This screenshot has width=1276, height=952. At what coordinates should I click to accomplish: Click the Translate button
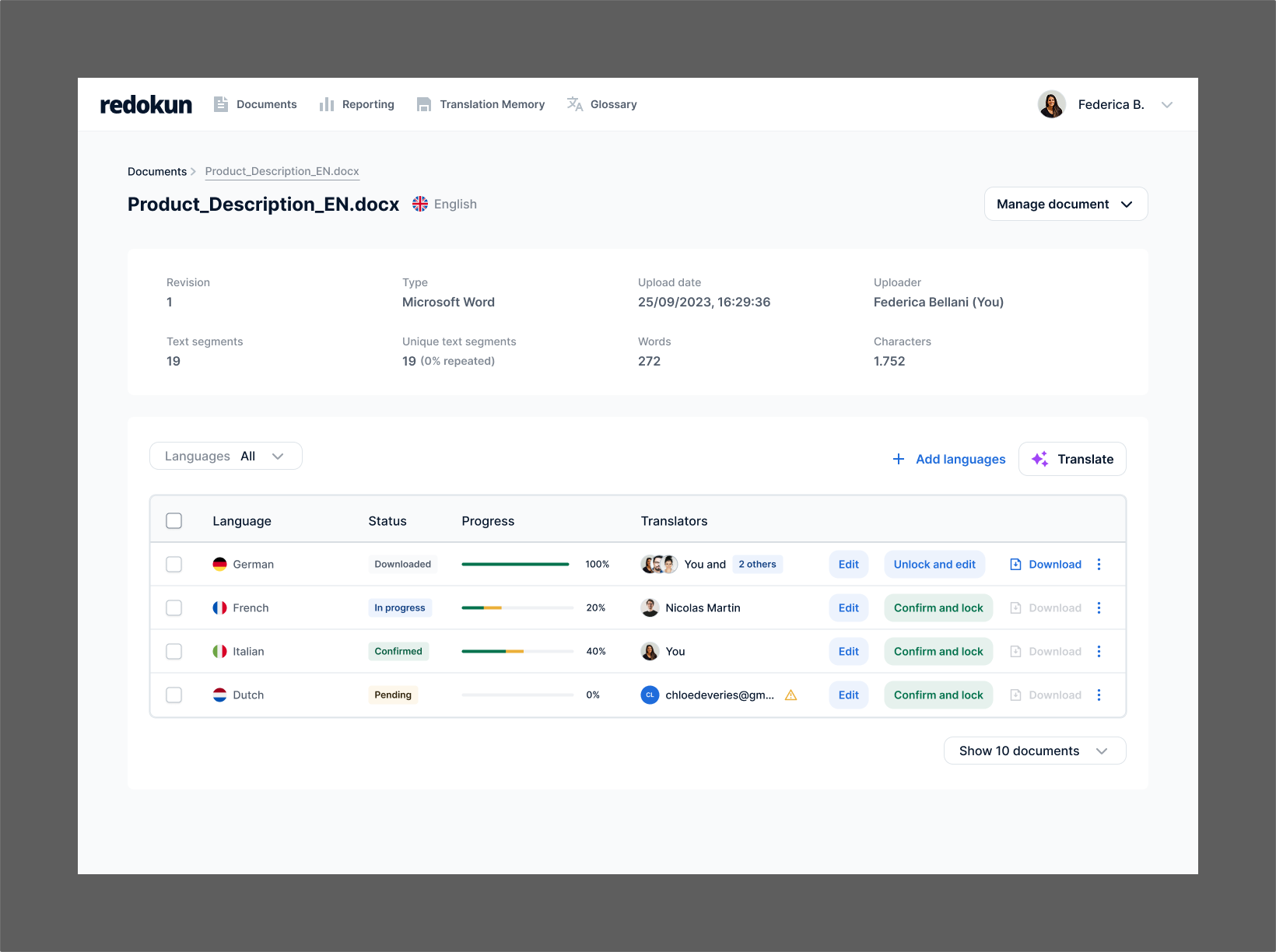(x=1072, y=459)
